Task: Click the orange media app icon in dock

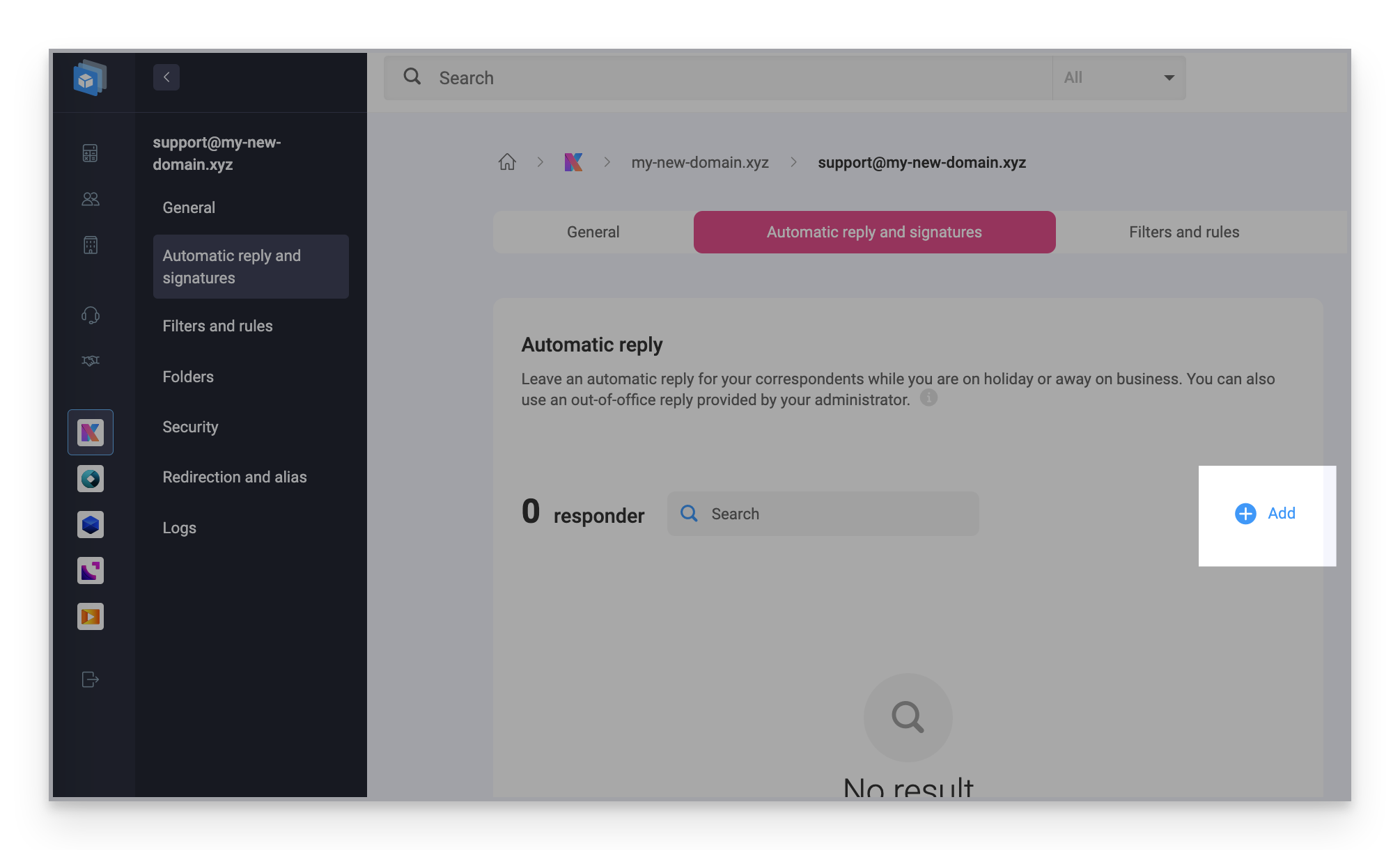Action: [x=90, y=617]
